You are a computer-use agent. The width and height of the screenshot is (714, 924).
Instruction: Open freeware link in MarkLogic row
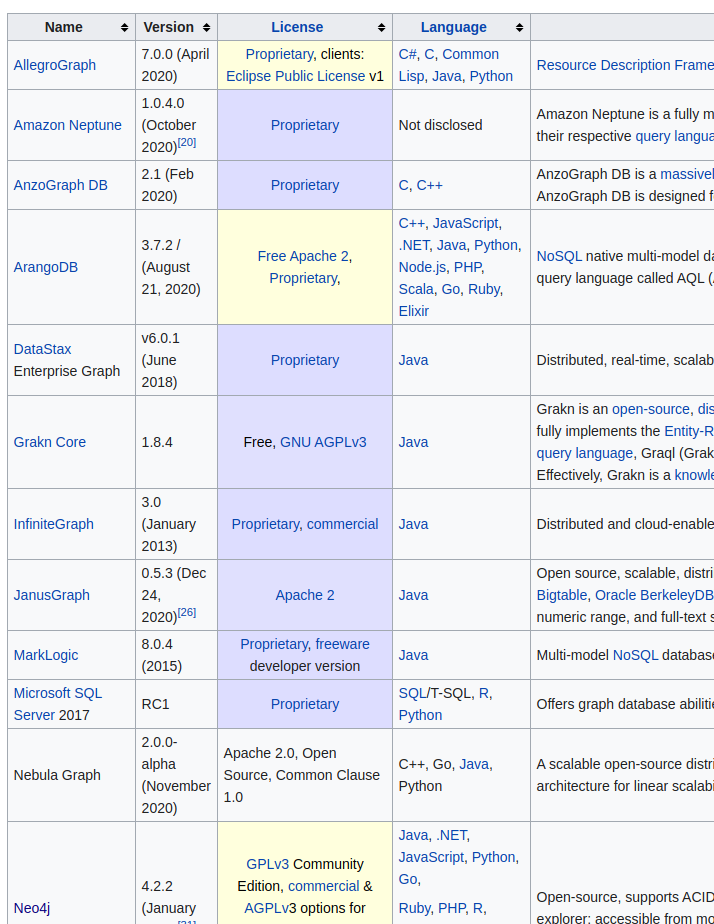tap(342, 645)
